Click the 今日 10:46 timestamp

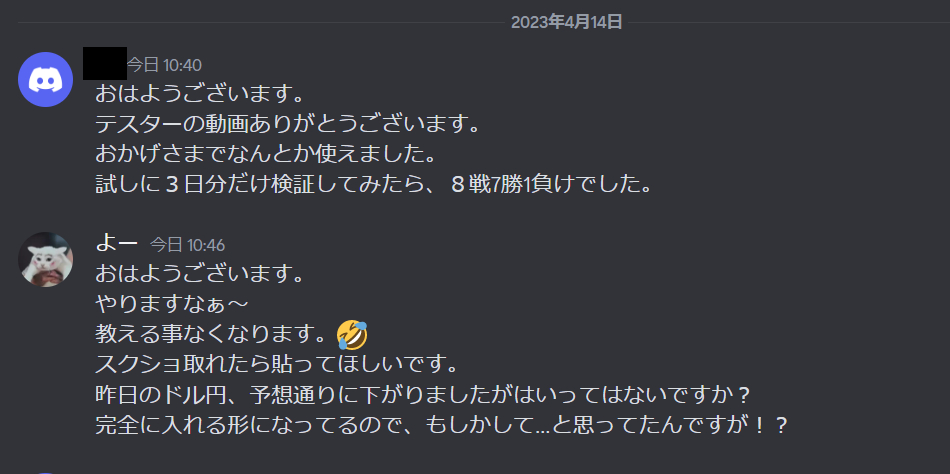(x=187, y=245)
